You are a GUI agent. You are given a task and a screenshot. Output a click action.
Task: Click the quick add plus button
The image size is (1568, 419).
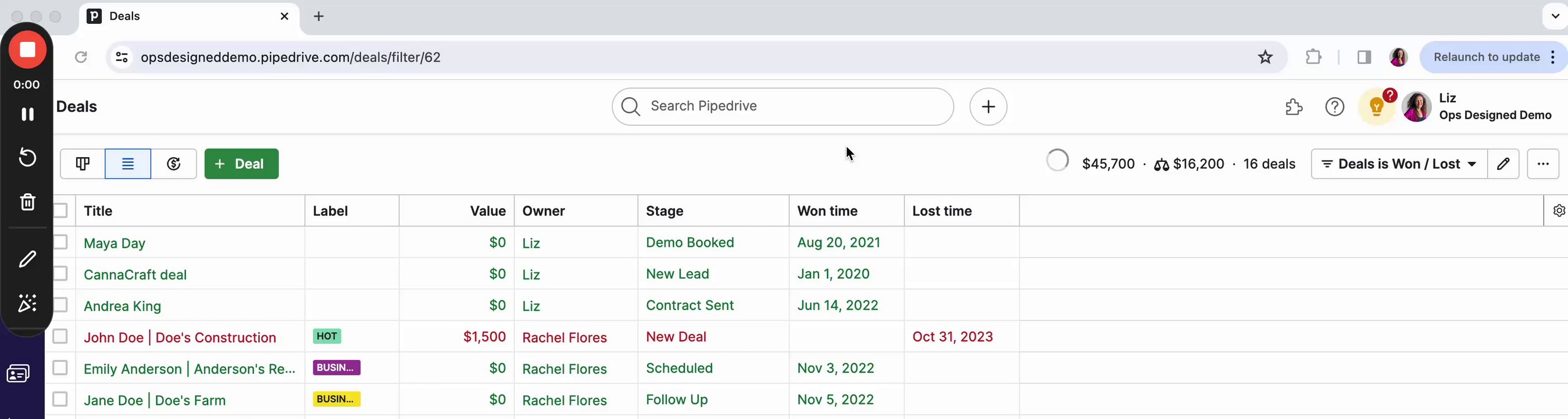tap(988, 107)
